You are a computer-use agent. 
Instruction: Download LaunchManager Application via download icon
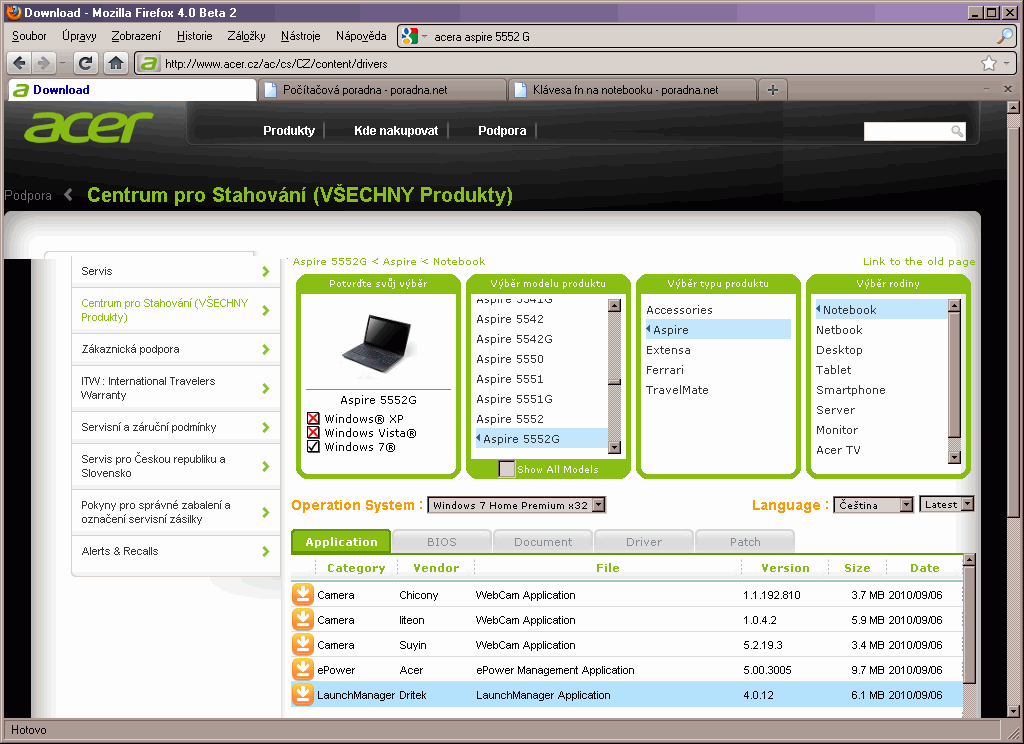pos(302,694)
